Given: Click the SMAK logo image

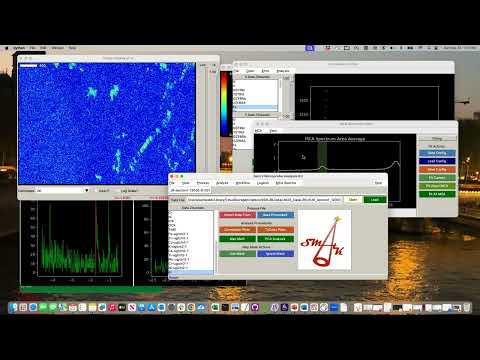Looking at the screenshot, I should click(324, 240).
